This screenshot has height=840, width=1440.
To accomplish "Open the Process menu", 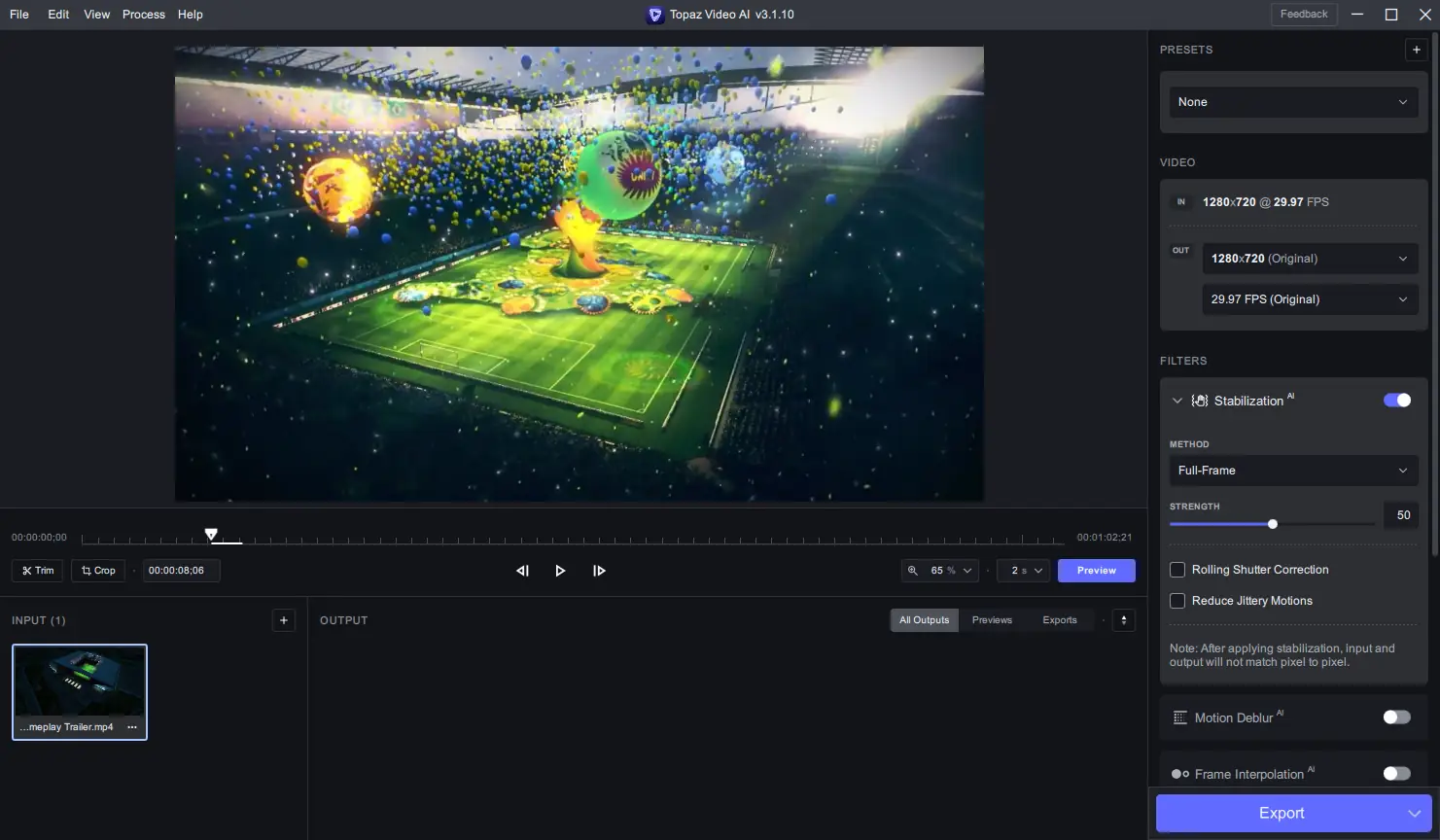I will click(144, 15).
